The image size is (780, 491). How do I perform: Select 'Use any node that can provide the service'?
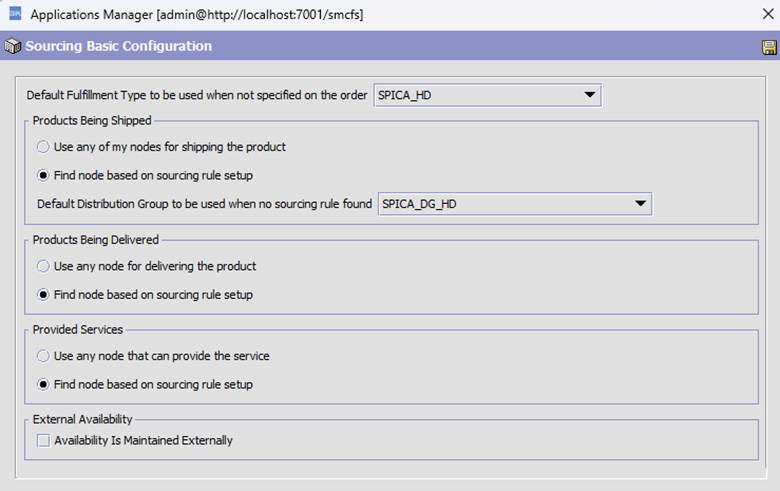[x=43, y=356]
